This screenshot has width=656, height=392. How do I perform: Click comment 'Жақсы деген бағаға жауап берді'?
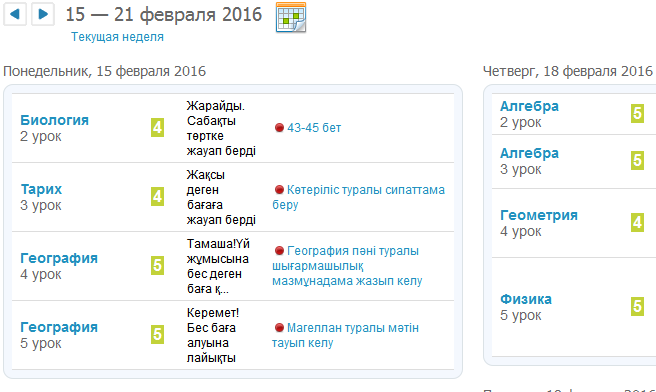click(221, 197)
